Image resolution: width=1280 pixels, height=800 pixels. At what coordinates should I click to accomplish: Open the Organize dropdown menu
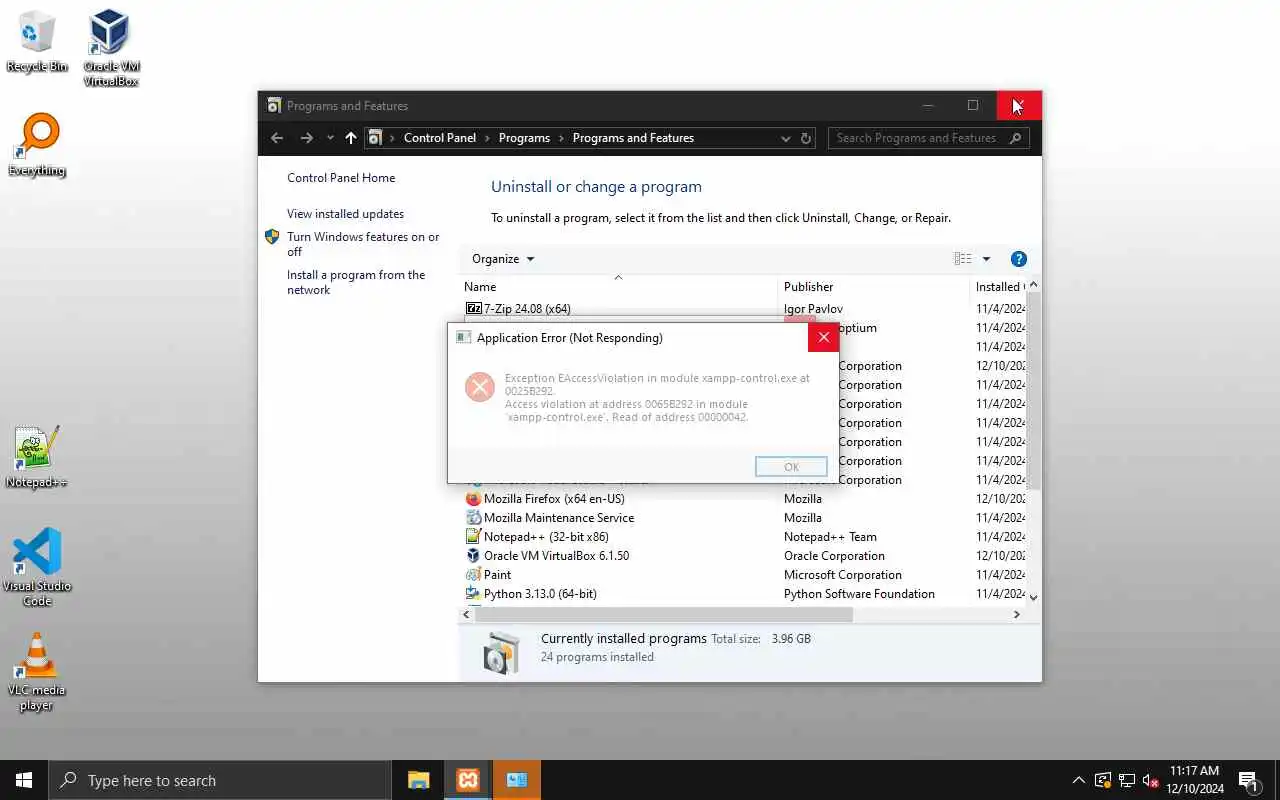(503, 259)
